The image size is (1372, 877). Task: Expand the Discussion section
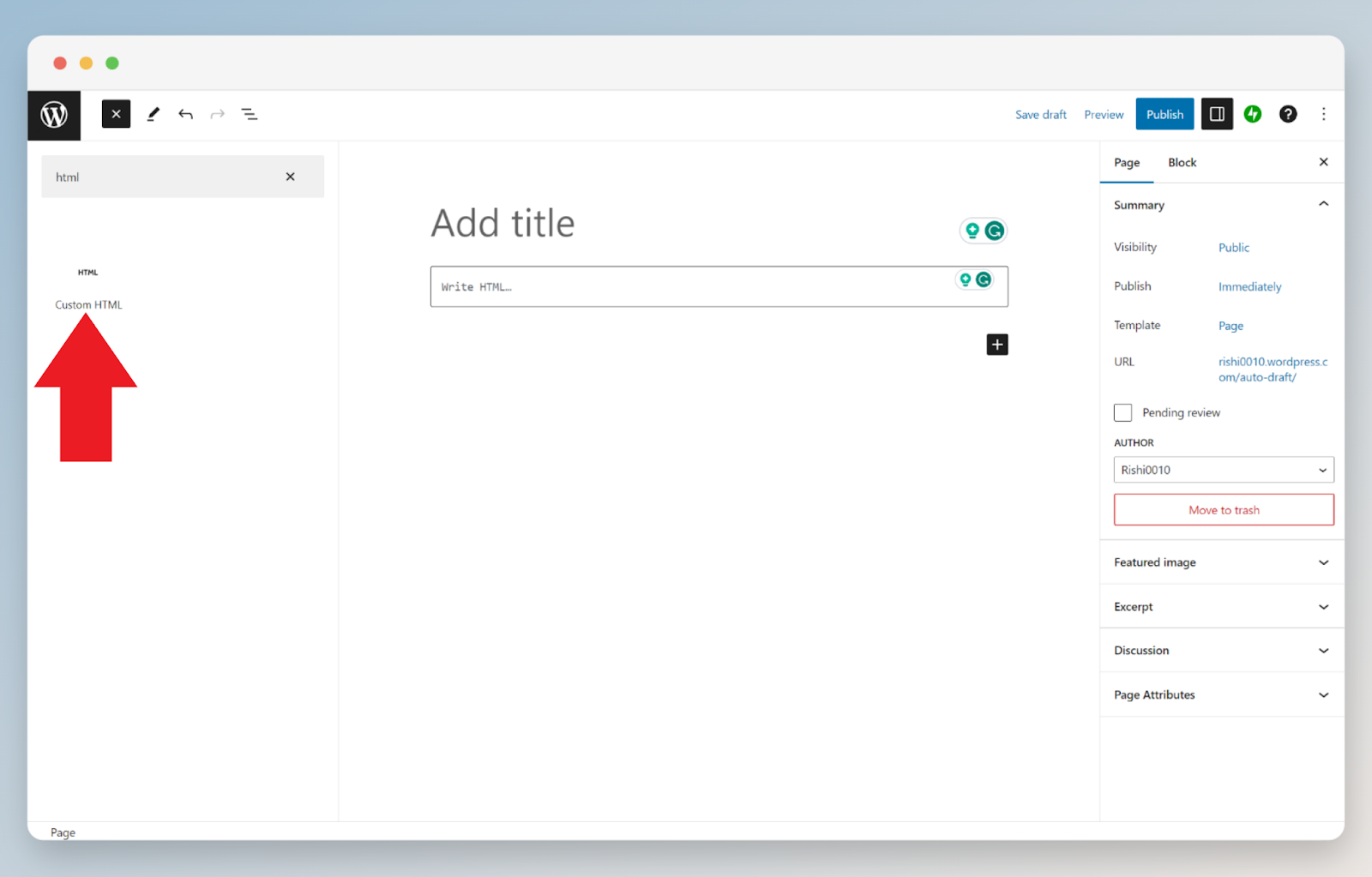coord(1222,651)
